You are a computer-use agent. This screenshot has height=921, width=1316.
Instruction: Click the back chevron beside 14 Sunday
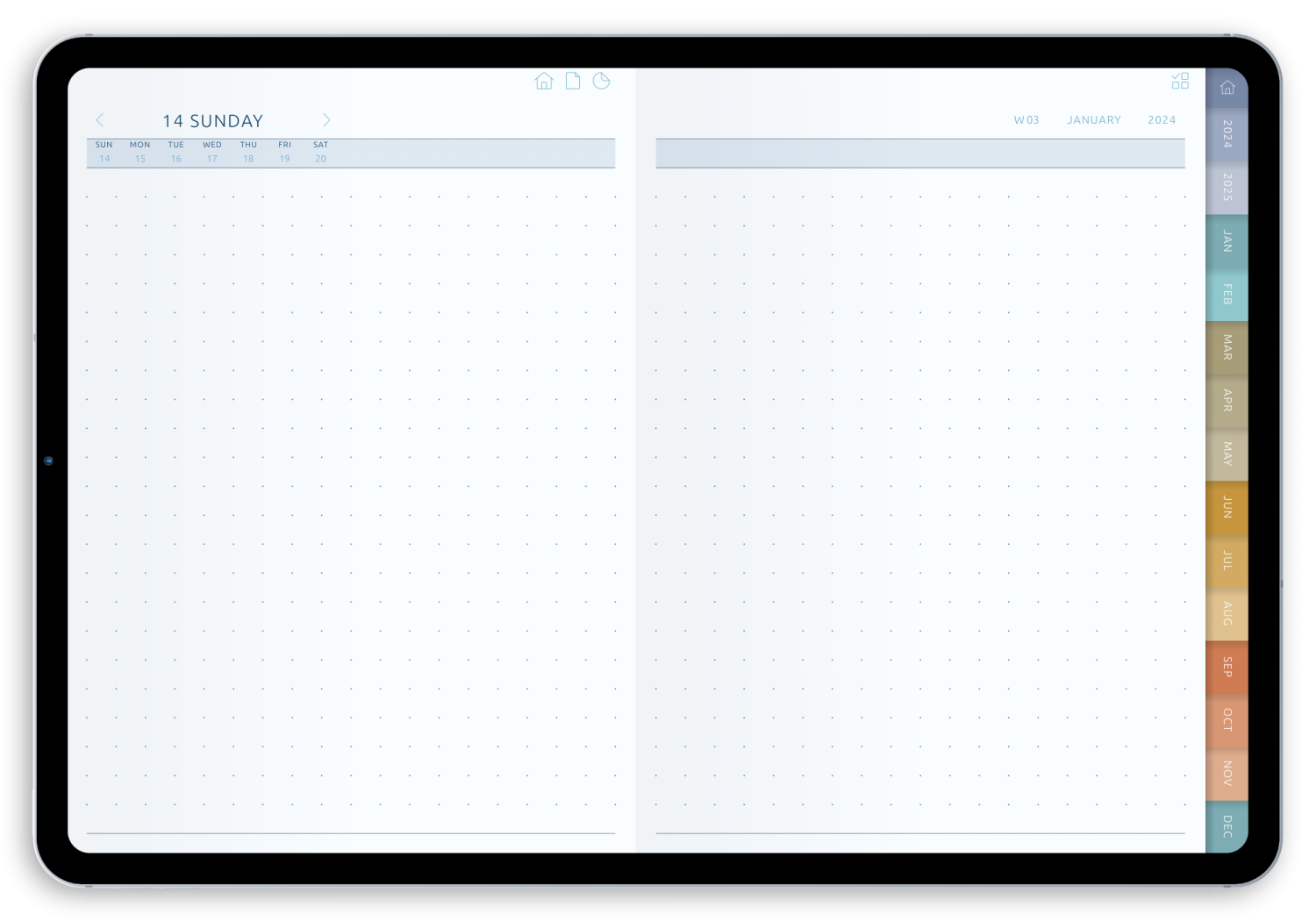[100, 120]
